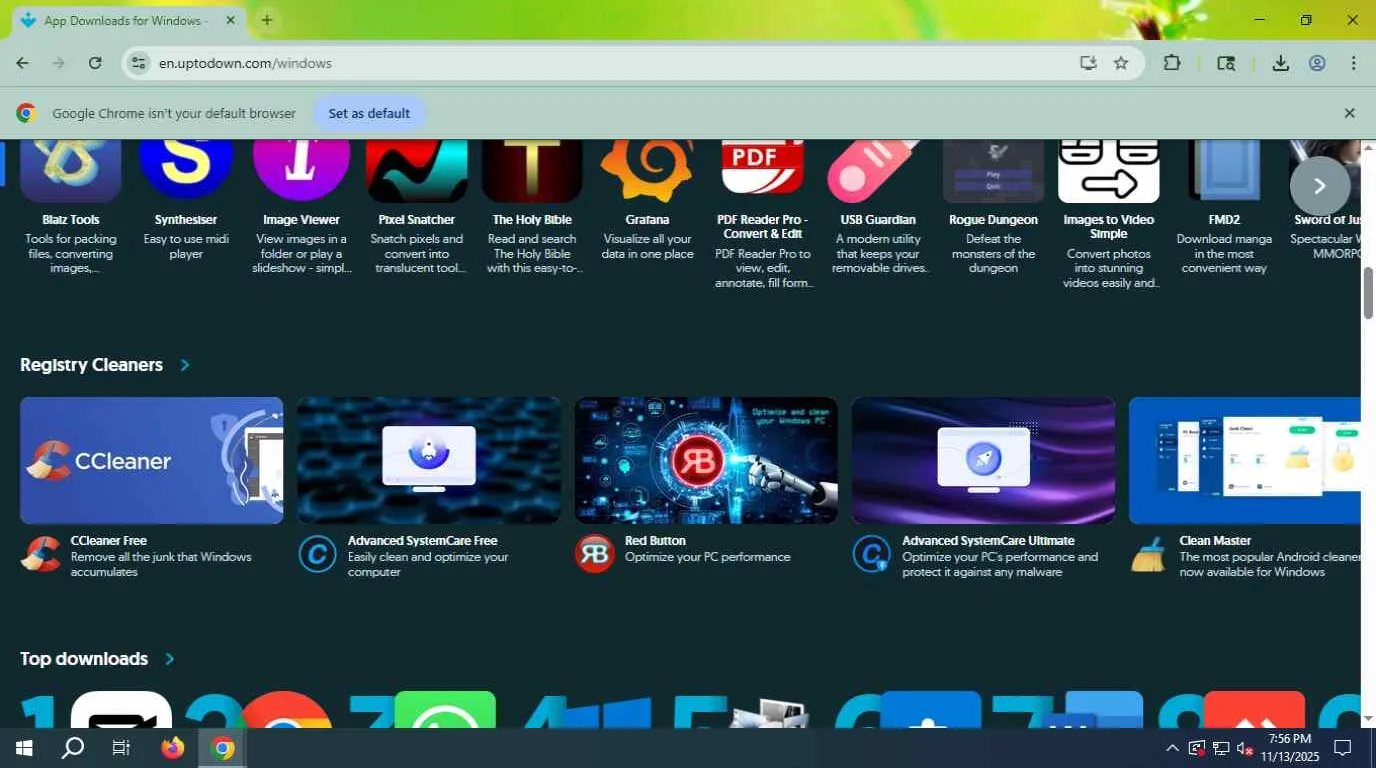Open the Red Button title link
This screenshot has width=1376, height=768.
coord(655,541)
